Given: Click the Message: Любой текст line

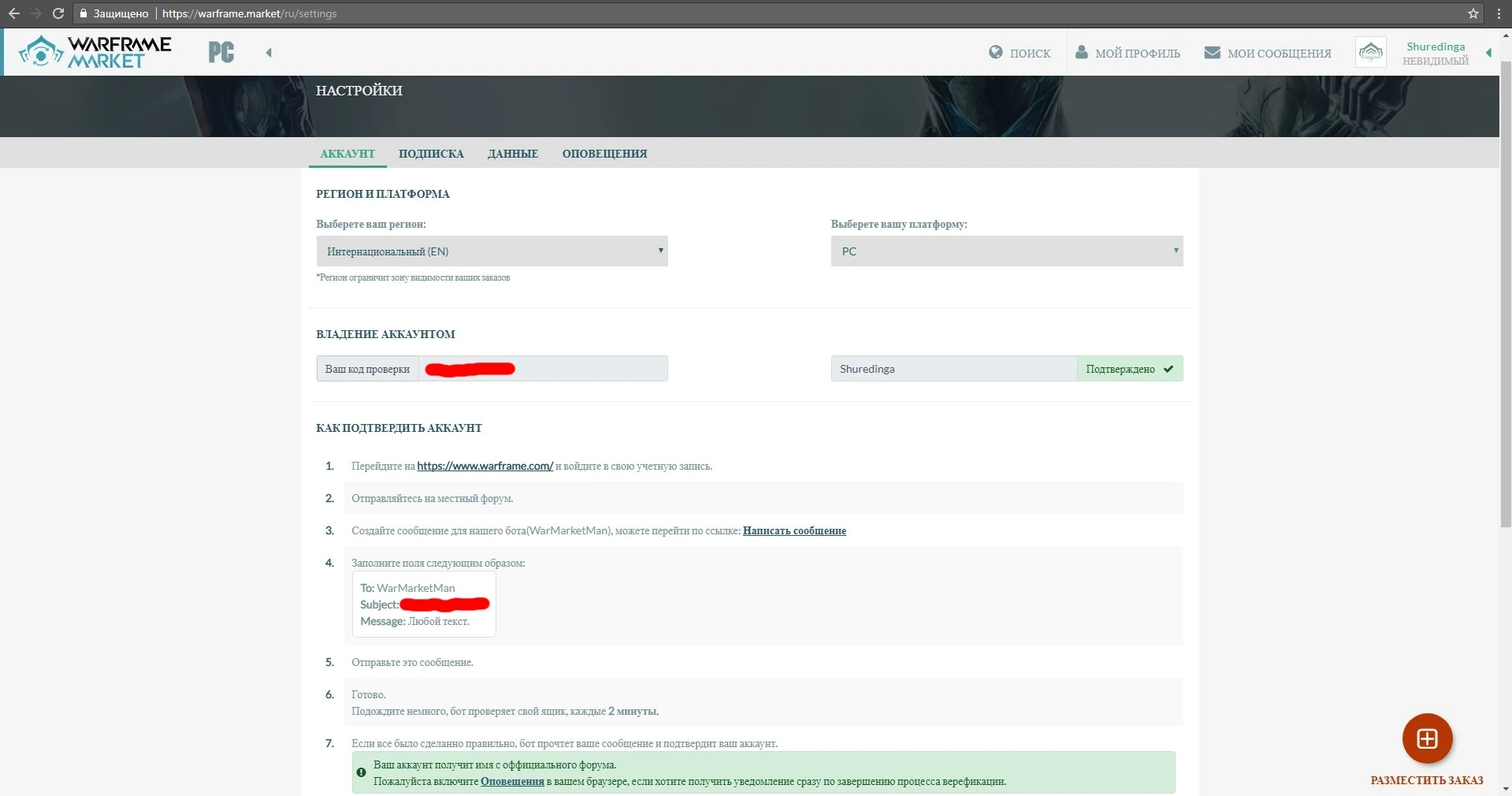Looking at the screenshot, I should click(414, 621).
